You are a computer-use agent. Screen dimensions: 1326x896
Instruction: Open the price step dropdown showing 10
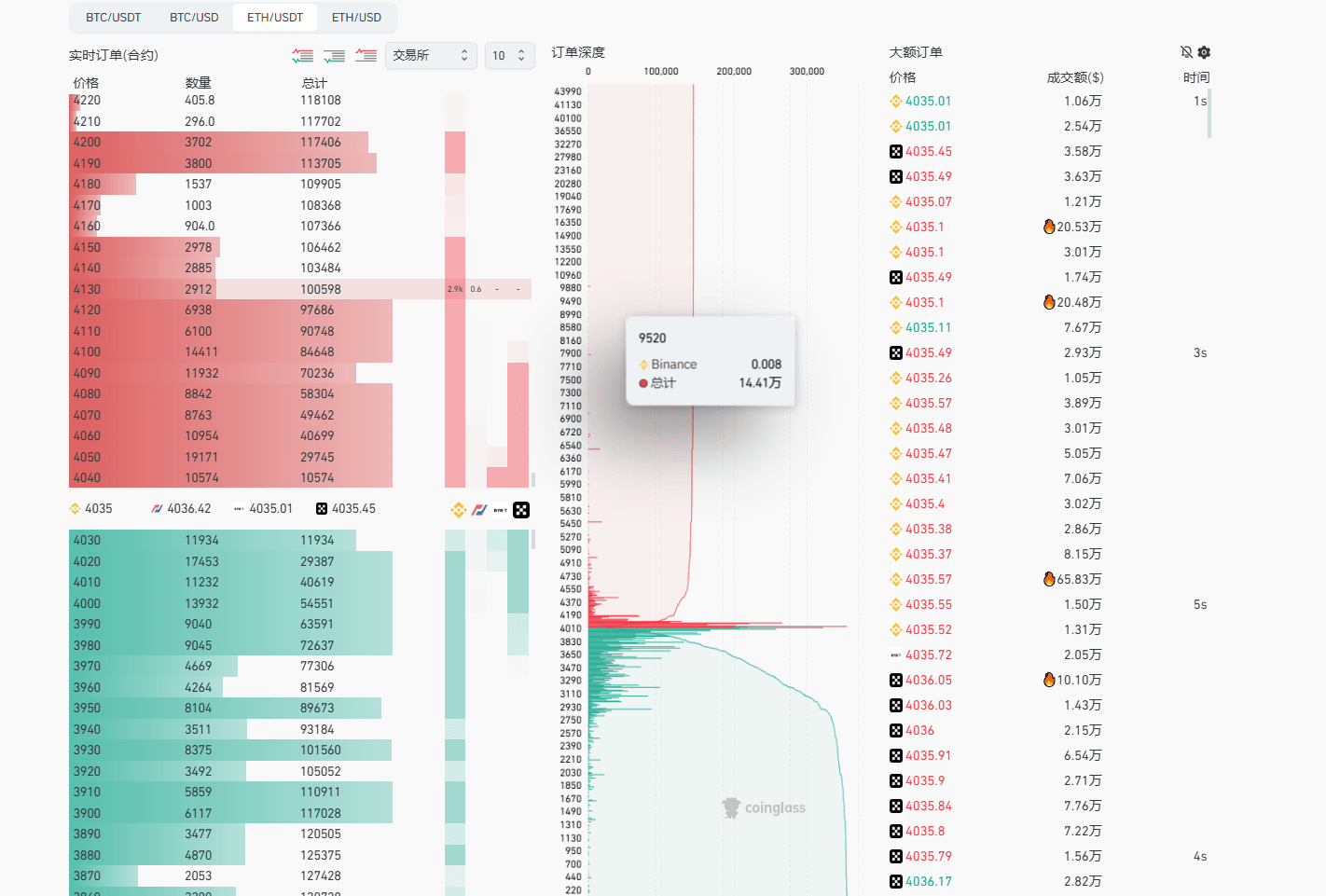click(x=510, y=56)
